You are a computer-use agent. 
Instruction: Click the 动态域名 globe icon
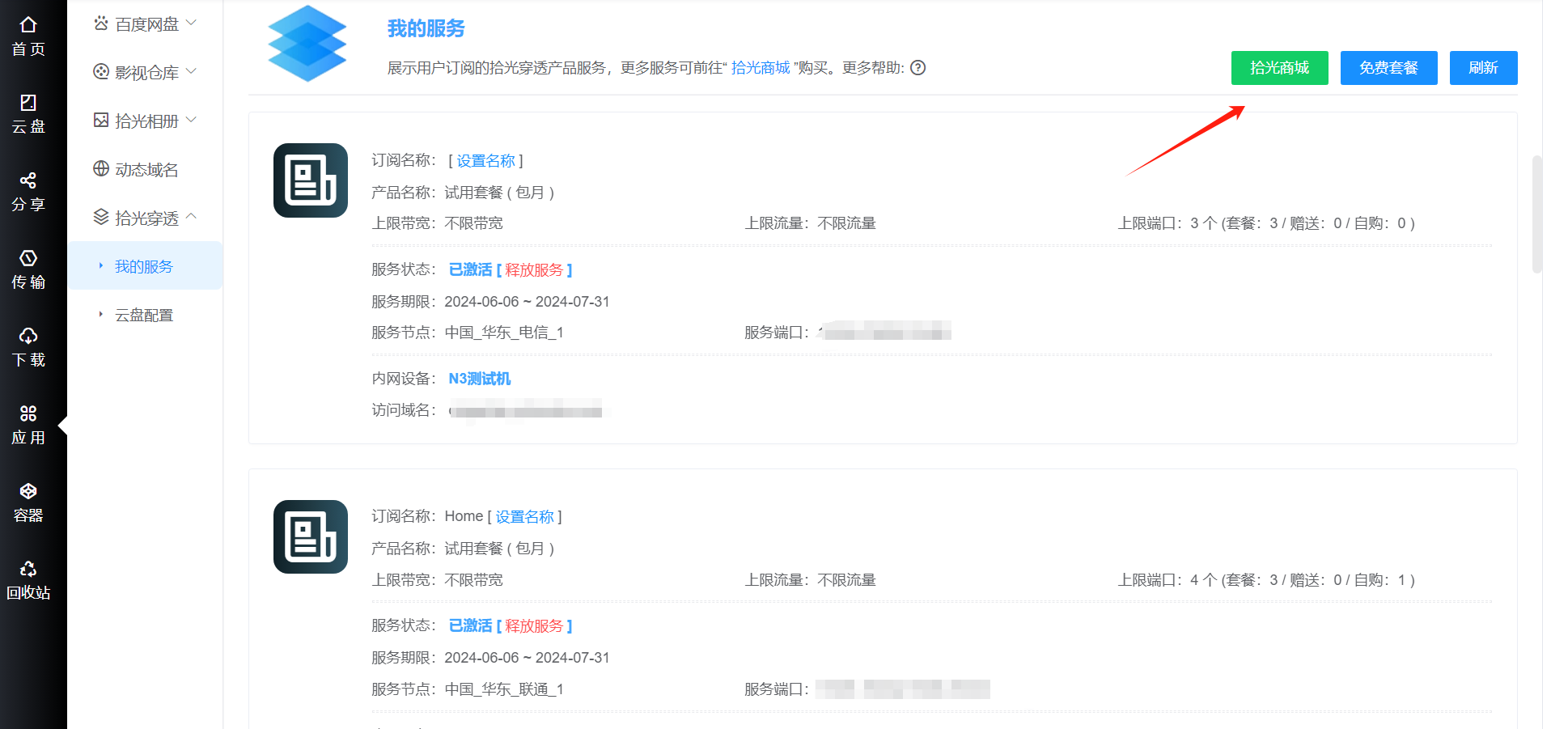[x=101, y=169]
